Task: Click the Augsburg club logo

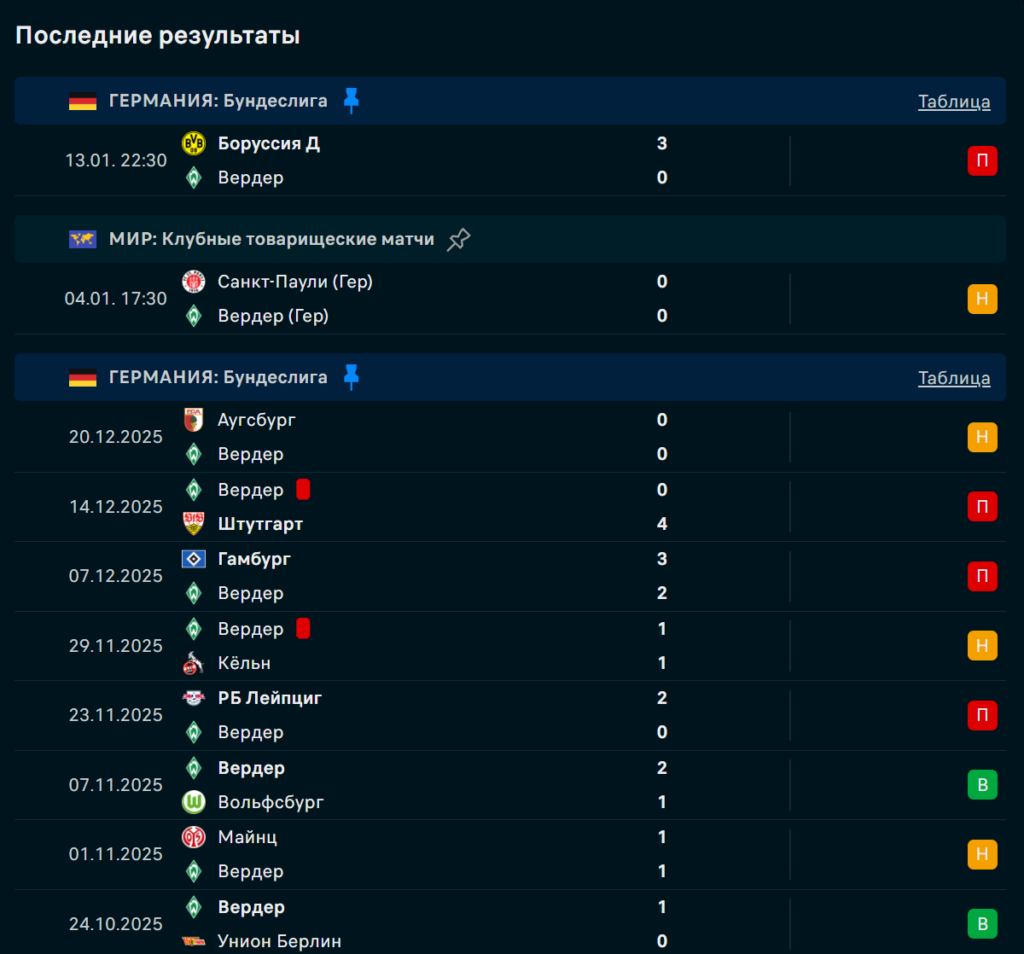Action: point(193,420)
